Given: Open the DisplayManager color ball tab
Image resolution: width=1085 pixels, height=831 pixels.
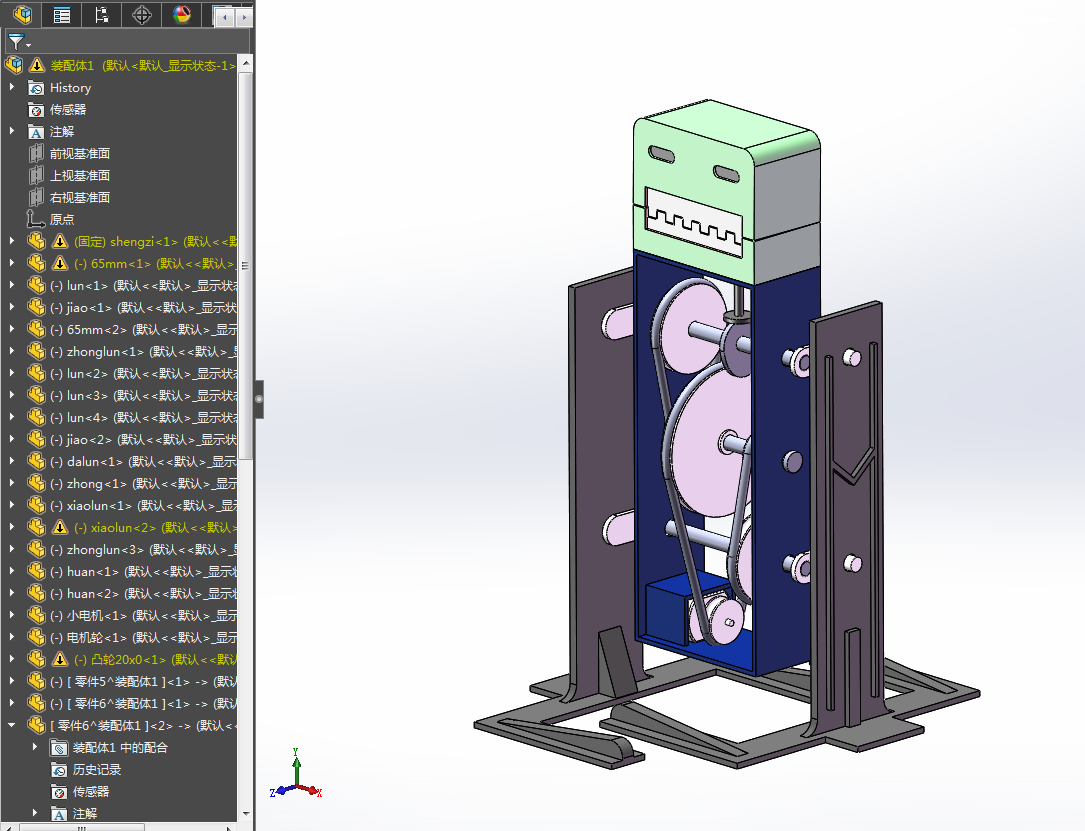Looking at the screenshot, I should tap(182, 14).
